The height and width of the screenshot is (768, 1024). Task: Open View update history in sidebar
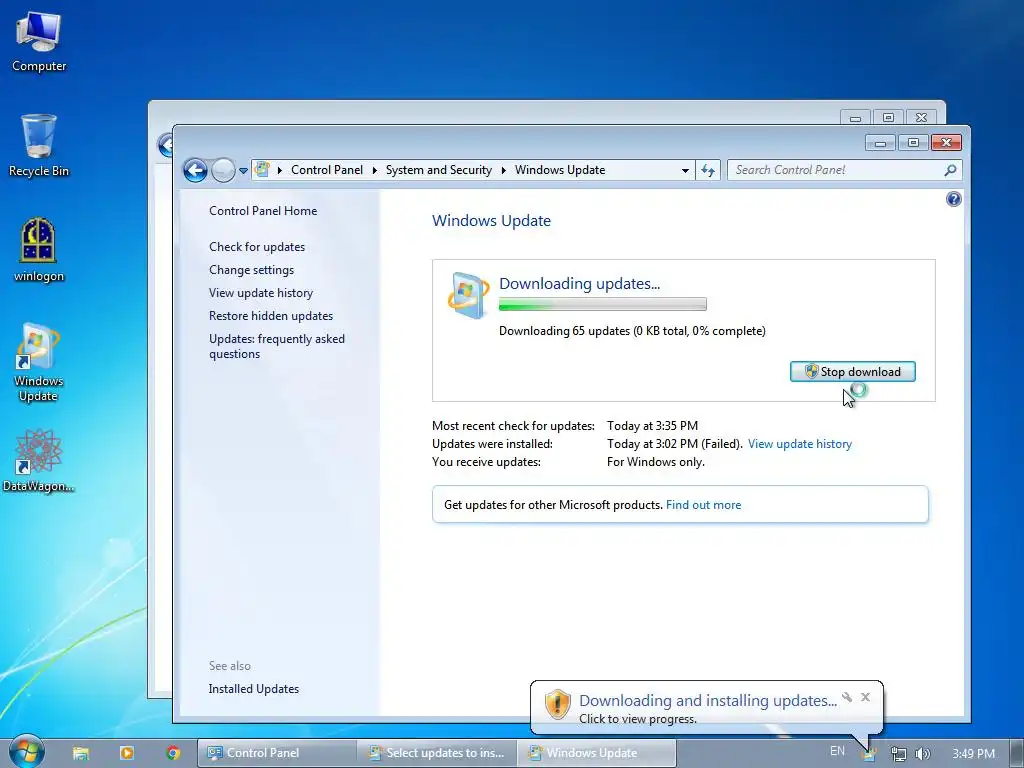261,293
